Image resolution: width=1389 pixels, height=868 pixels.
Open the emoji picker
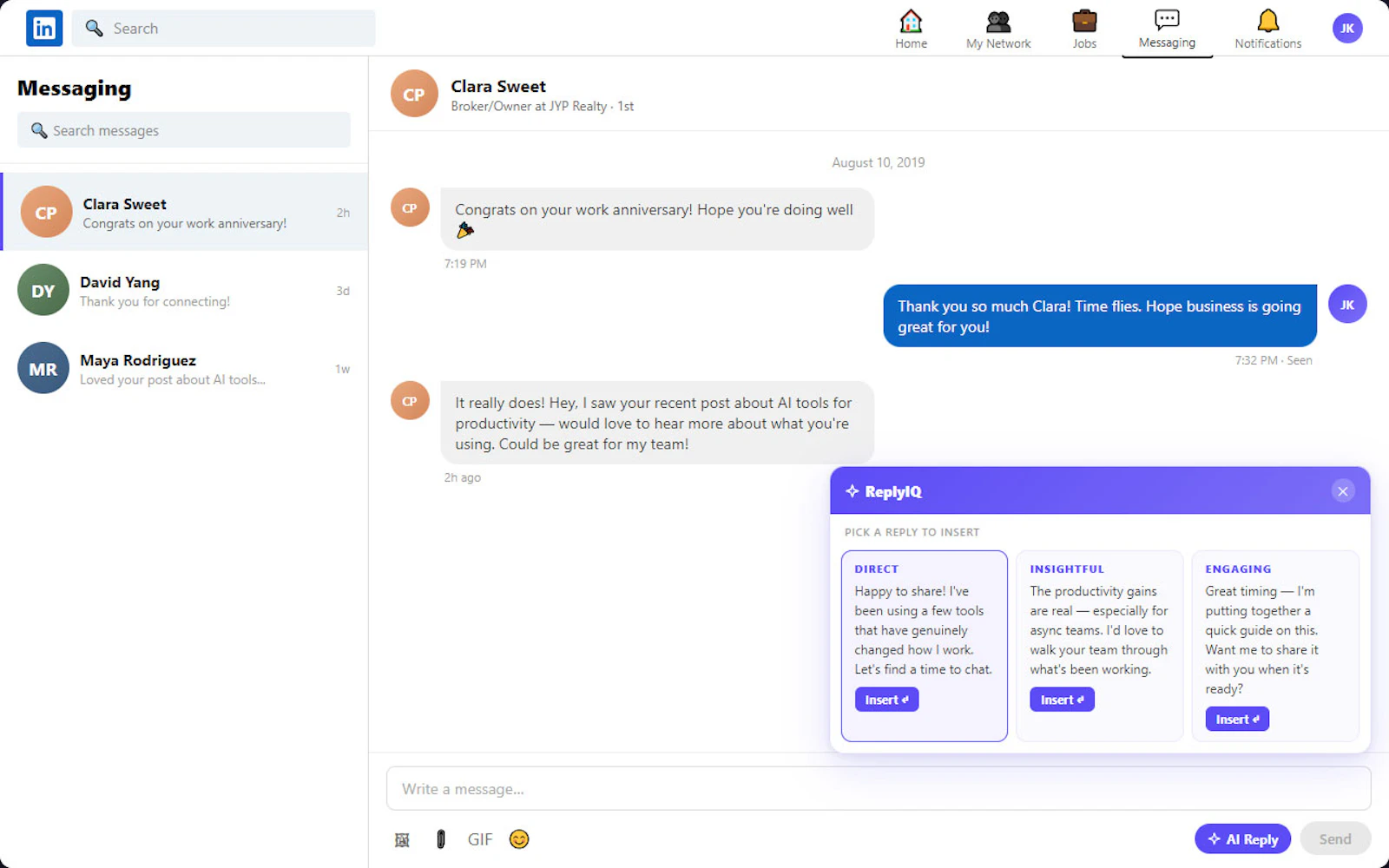pos(519,839)
